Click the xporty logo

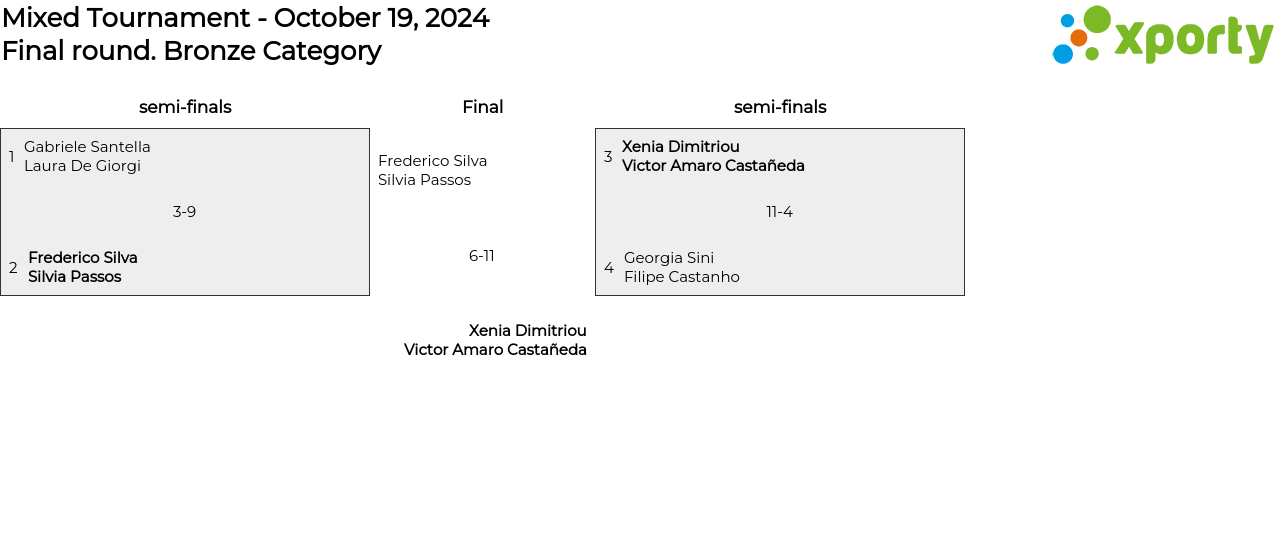click(1162, 36)
